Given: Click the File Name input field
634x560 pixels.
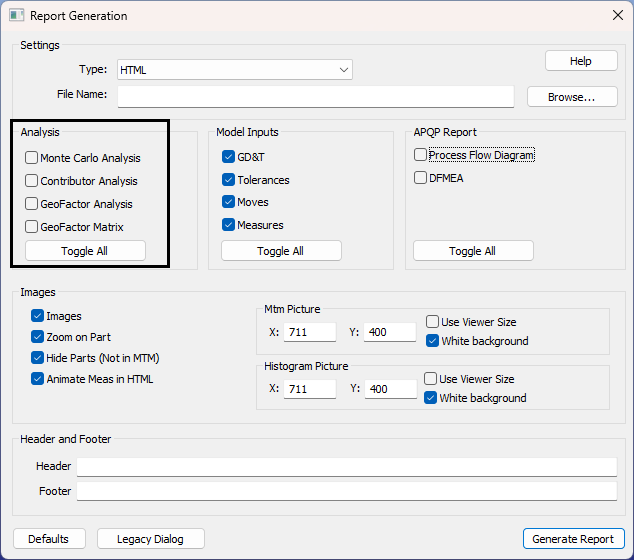Looking at the screenshot, I should pyautogui.click(x=315, y=96).
